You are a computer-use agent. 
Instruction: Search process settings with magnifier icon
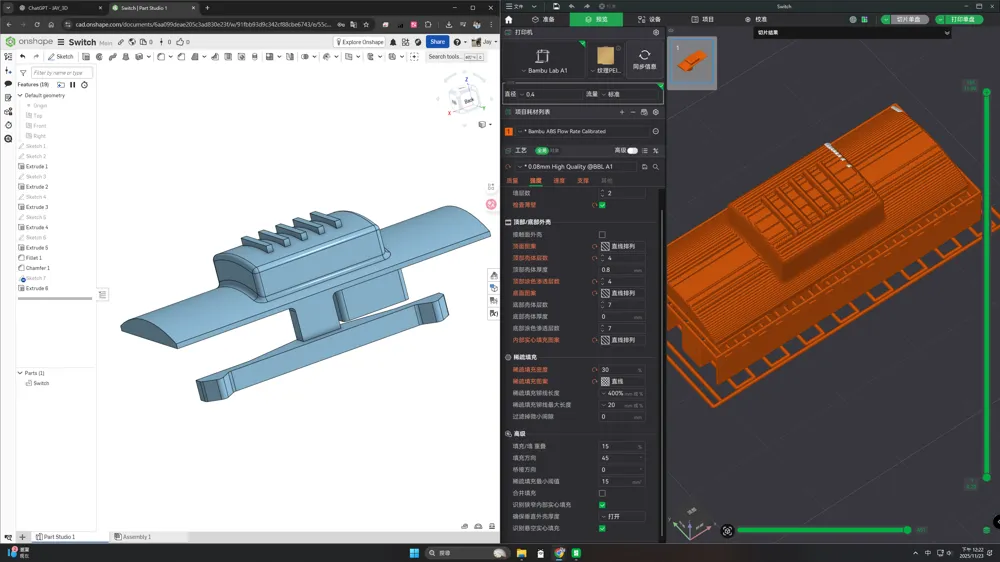click(656, 167)
